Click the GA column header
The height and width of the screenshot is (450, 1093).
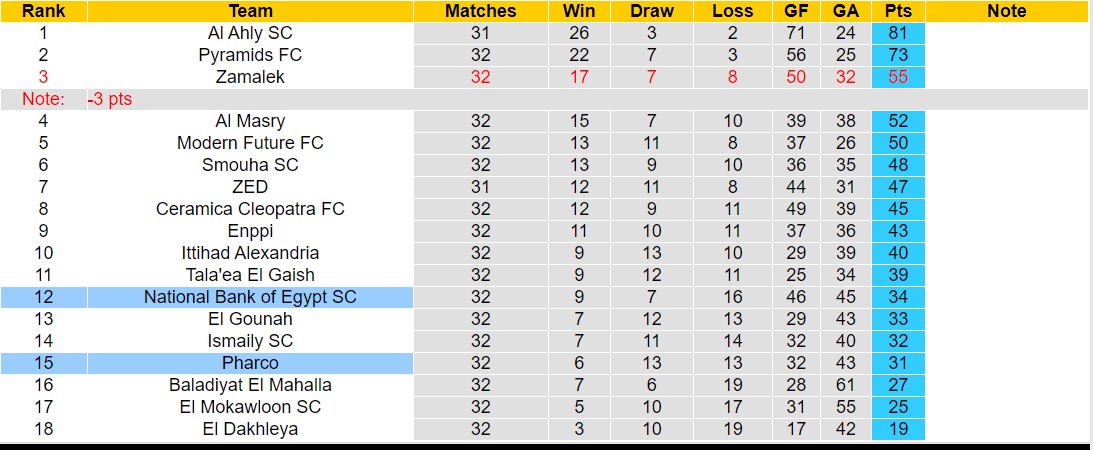[x=845, y=11]
